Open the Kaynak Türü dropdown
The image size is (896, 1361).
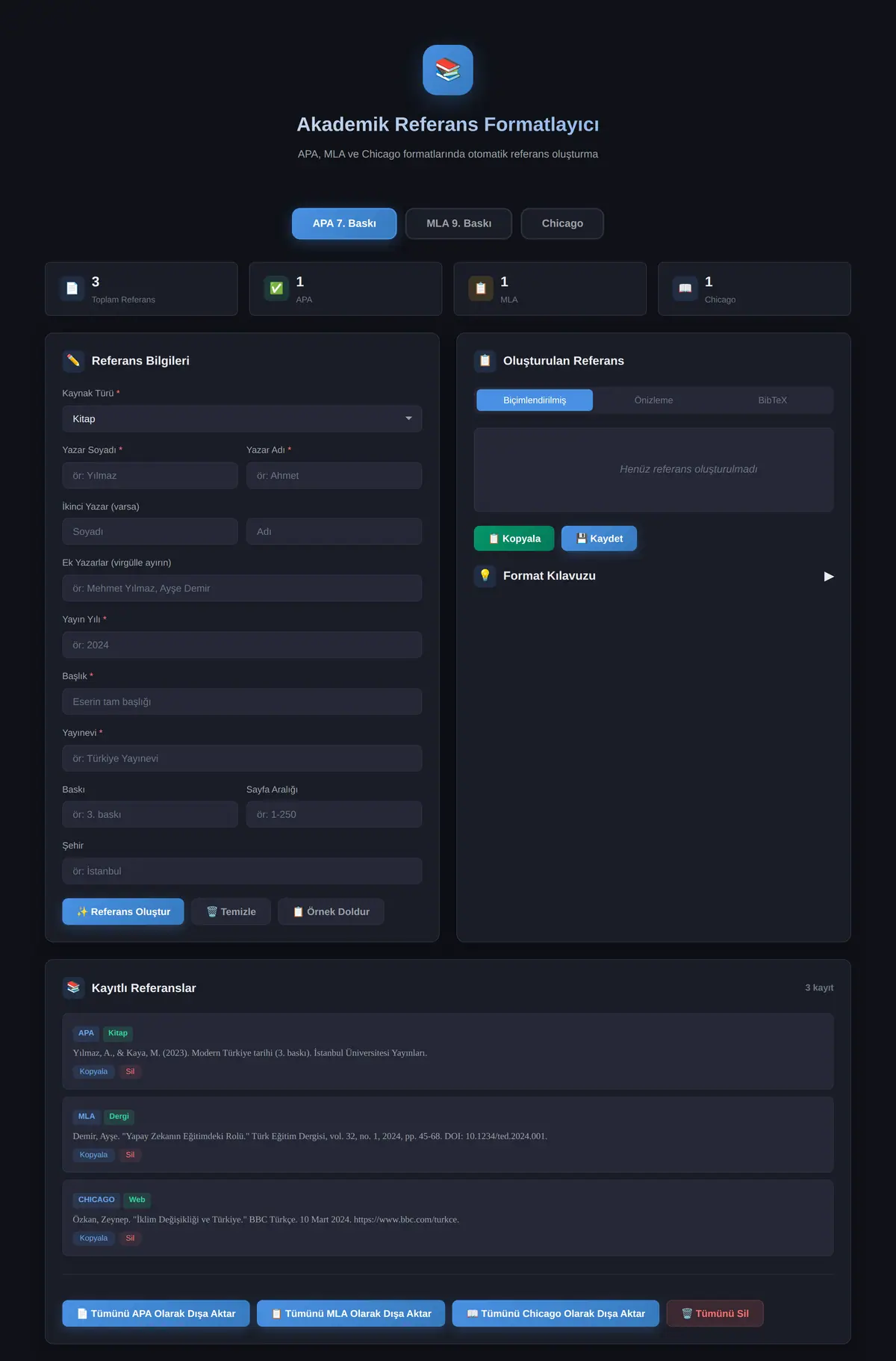242,419
